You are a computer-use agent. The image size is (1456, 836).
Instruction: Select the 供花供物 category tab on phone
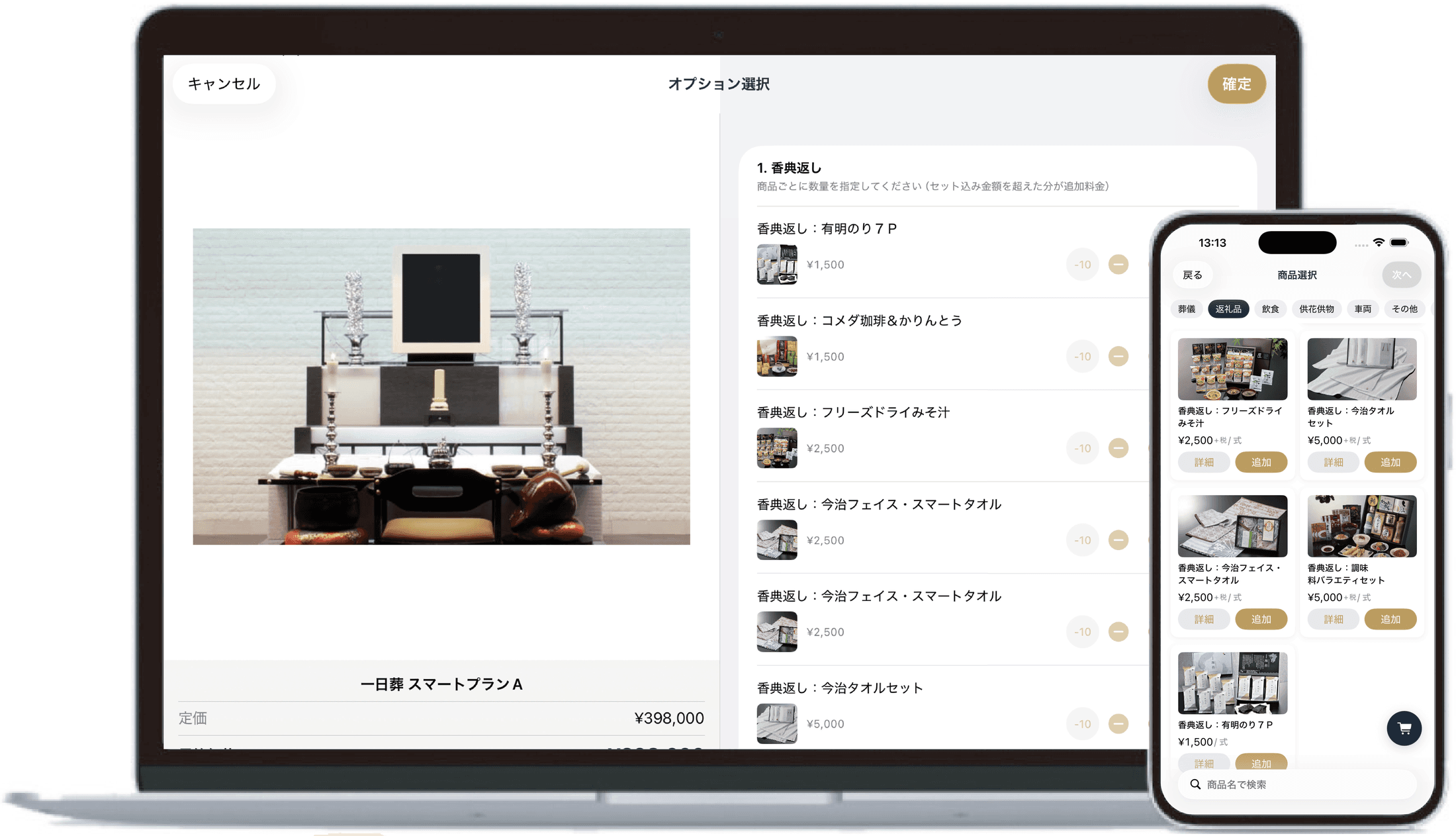tap(1316, 309)
